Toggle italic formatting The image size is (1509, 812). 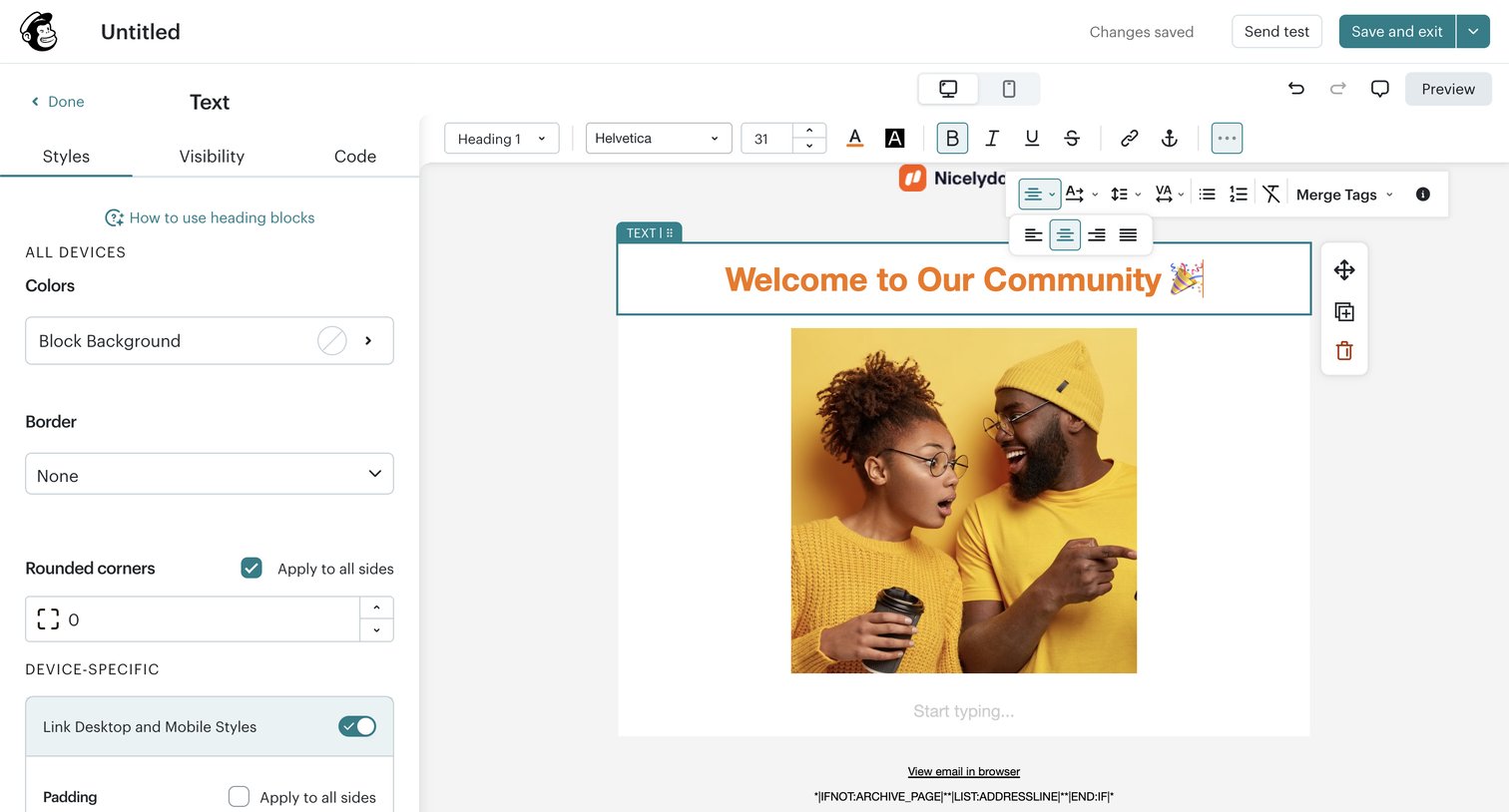tap(992, 139)
